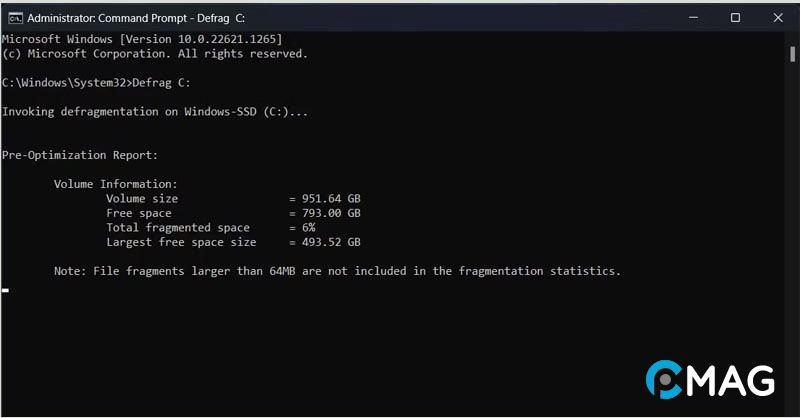This screenshot has width=800, height=418.
Task: Click the Microsoft Corporation copyright line
Action: tap(155, 53)
